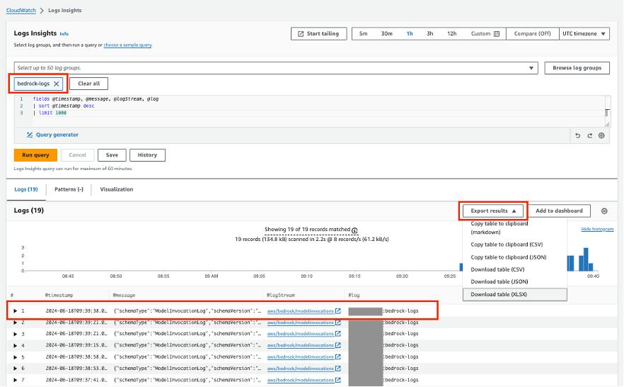Remove the bedrock-logs log group tag
624x387 pixels.
[56, 84]
